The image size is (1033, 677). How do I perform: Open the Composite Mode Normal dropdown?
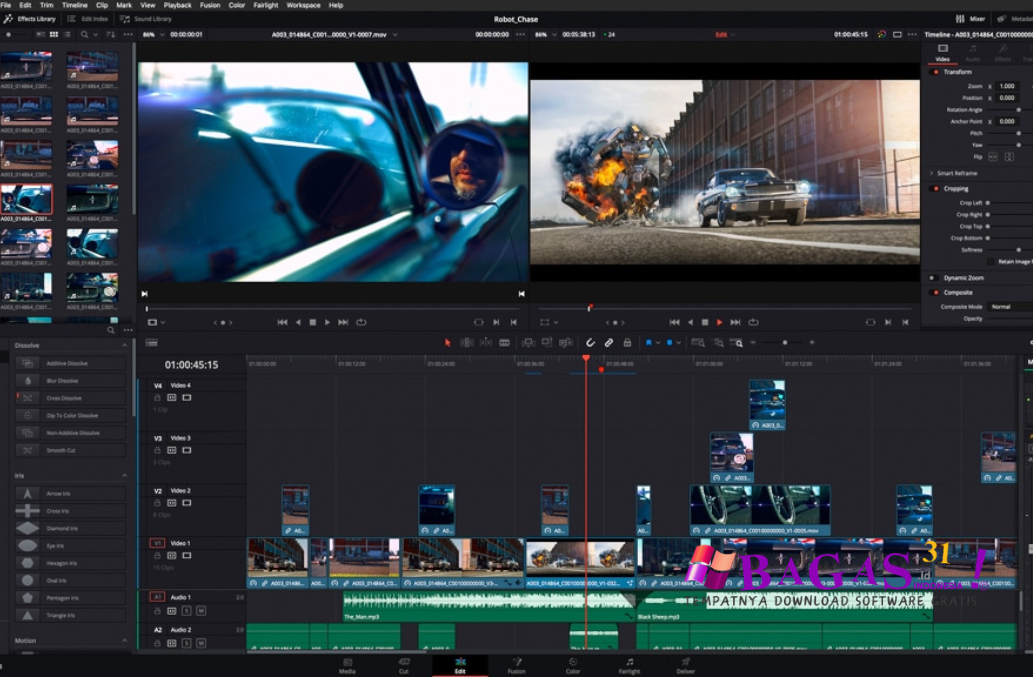click(1010, 307)
